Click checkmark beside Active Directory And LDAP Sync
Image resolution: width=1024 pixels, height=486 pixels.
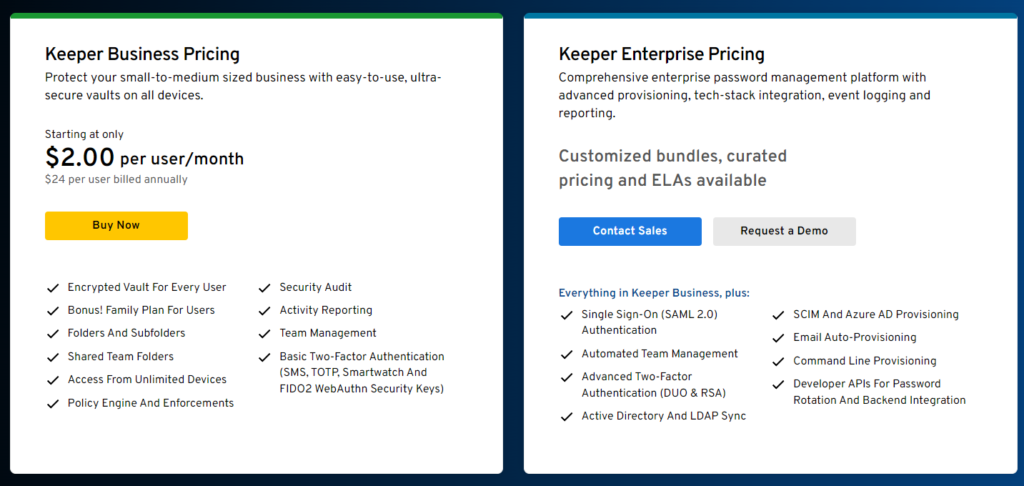click(567, 417)
